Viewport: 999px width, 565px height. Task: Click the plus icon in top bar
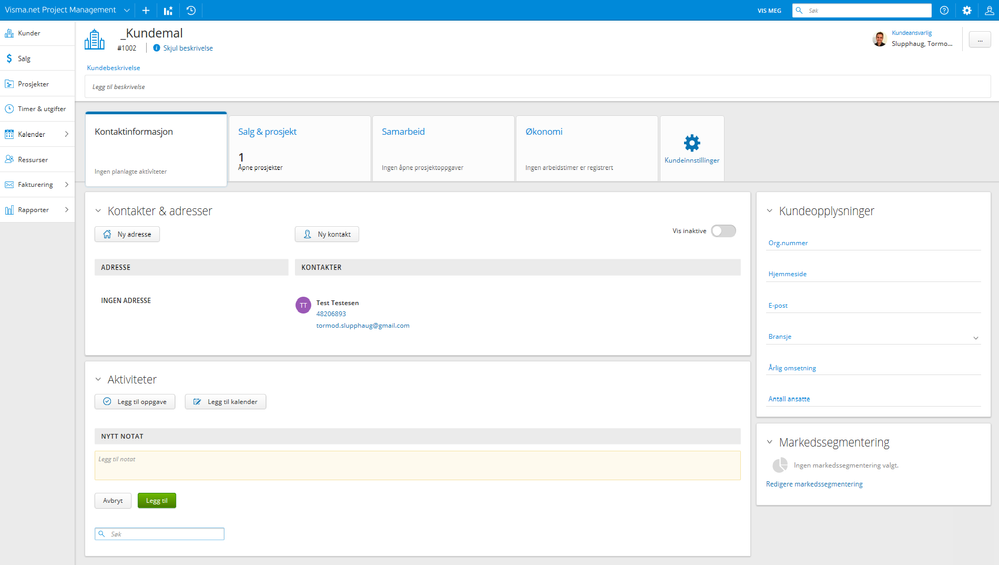(x=146, y=10)
